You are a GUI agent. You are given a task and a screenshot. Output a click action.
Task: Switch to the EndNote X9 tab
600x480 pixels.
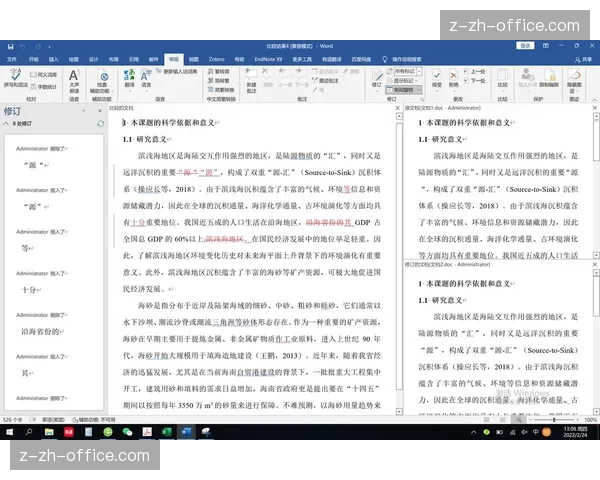[x=268, y=59]
